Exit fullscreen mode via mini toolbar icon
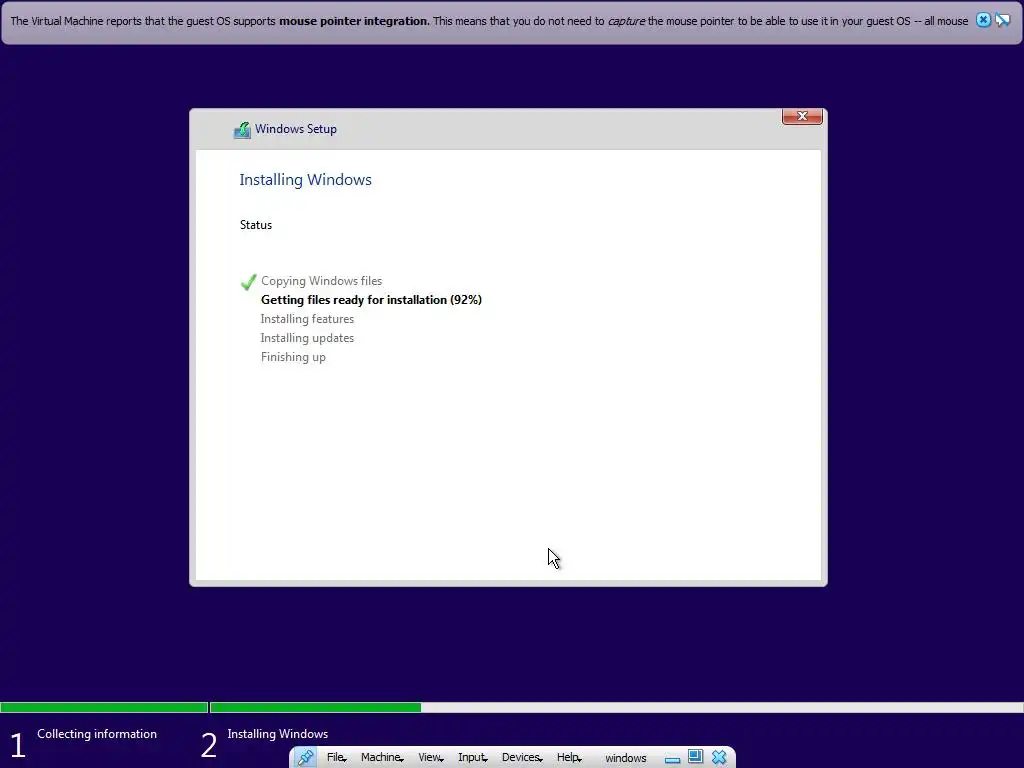The height and width of the screenshot is (768, 1024). pos(696,757)
